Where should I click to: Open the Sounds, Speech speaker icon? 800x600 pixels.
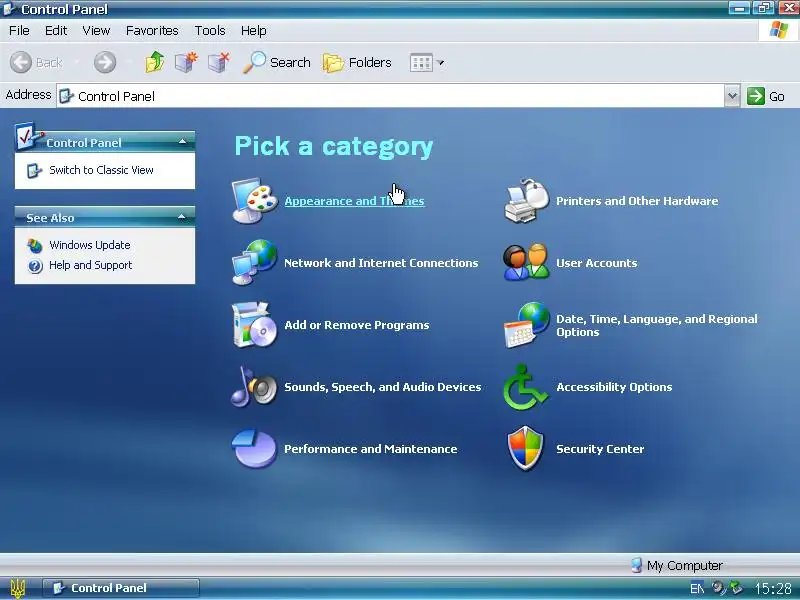(x=254, y=387)
